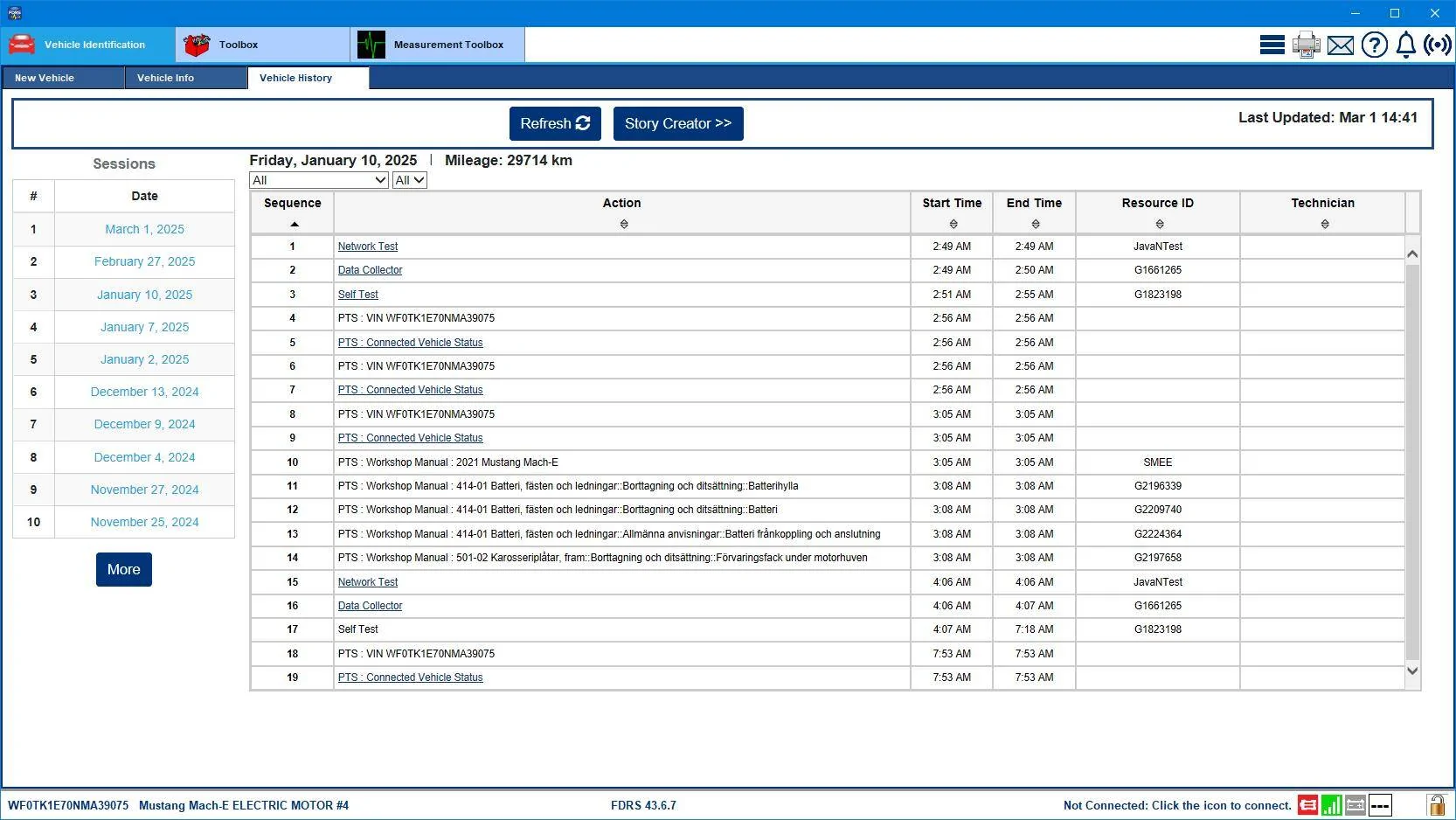
Task: Click the printer icon
Action: 1307,45
